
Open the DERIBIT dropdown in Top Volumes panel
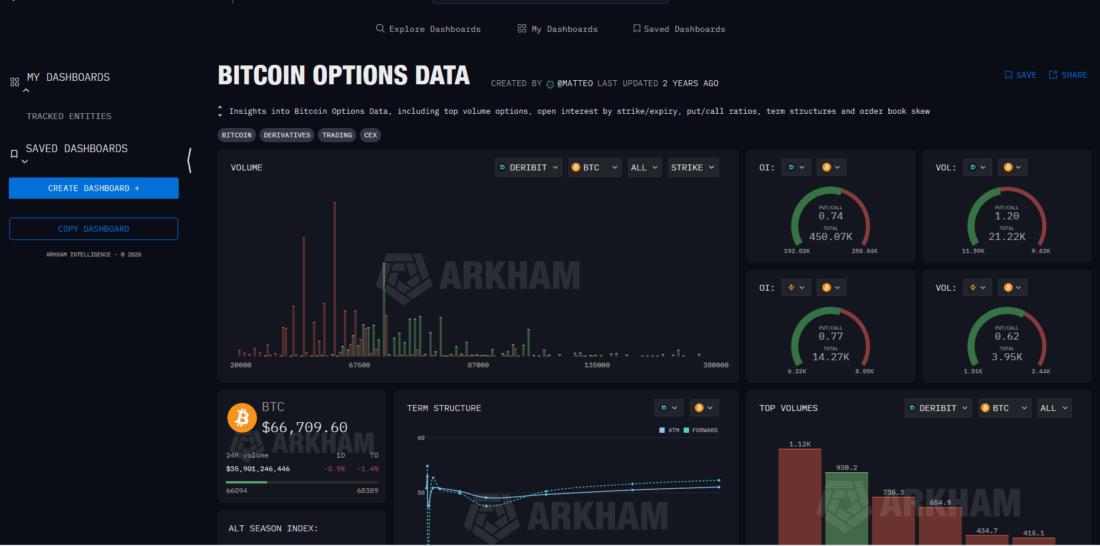938,408
